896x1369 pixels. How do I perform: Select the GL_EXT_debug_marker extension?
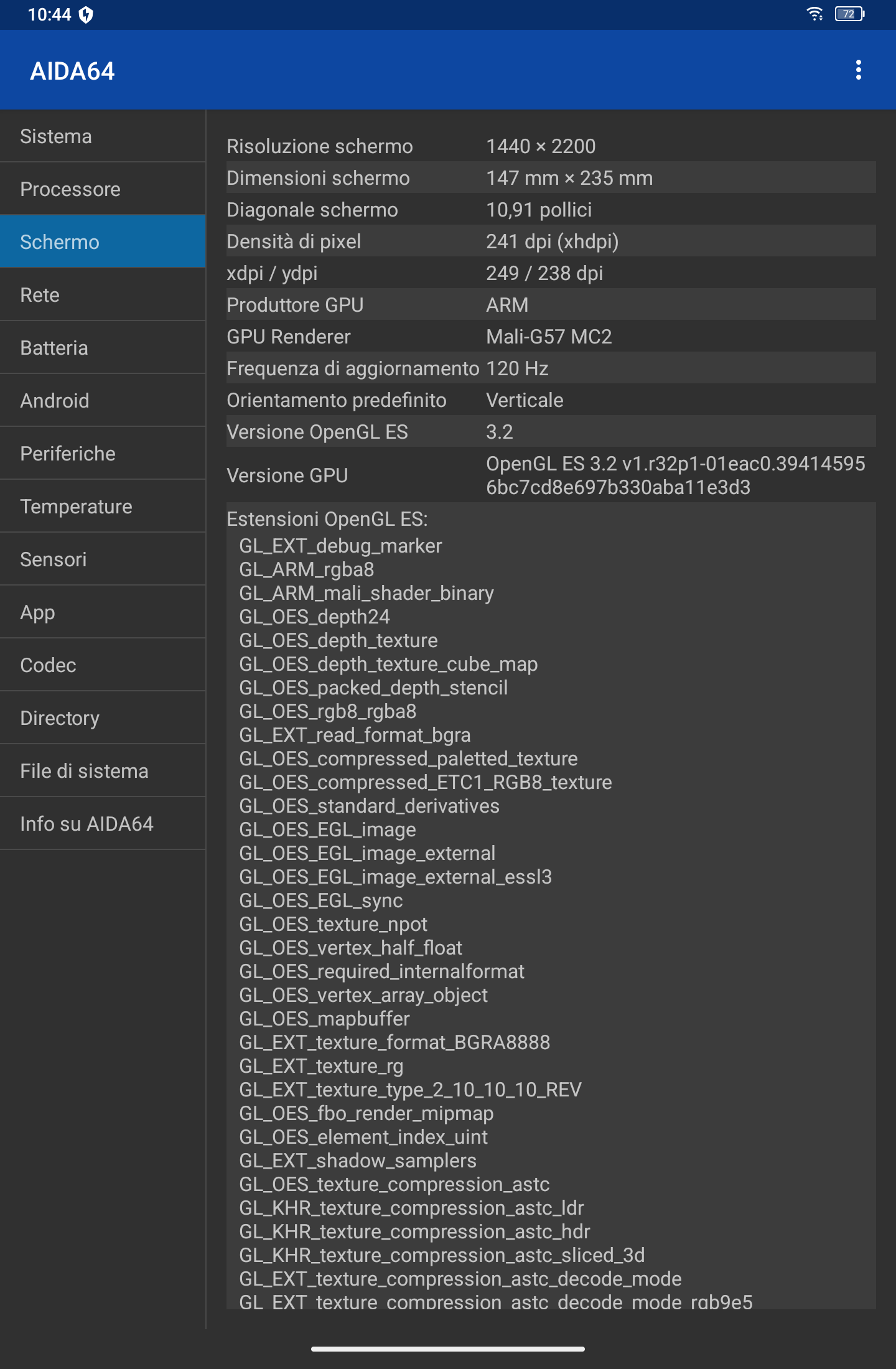click(x=340, y=546)
